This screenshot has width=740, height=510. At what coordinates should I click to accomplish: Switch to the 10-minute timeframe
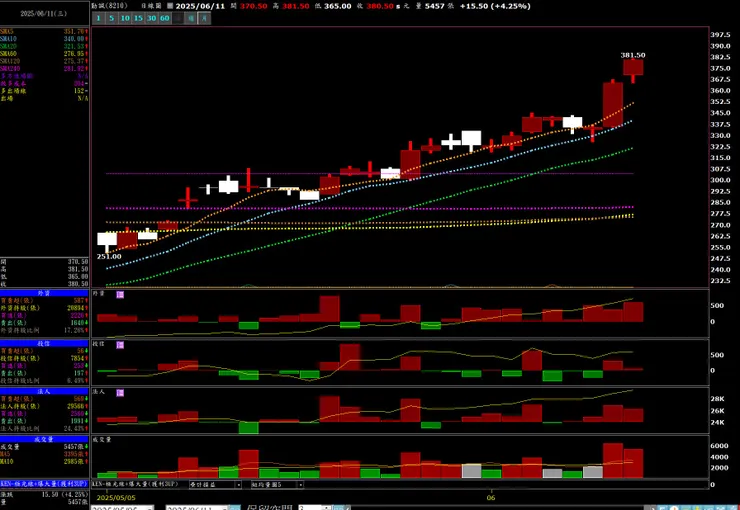125,18
